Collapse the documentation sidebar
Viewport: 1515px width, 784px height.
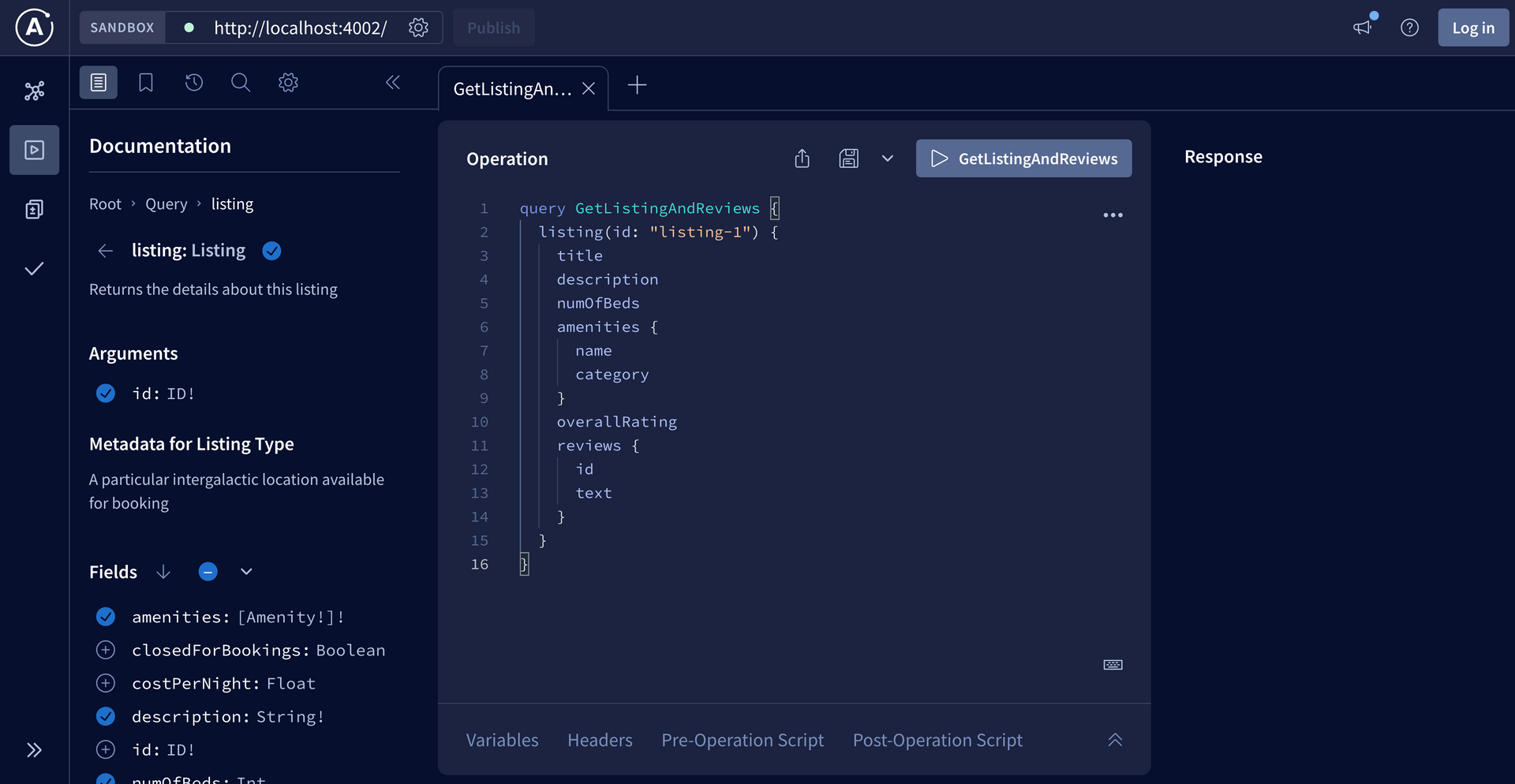point(392,82)
